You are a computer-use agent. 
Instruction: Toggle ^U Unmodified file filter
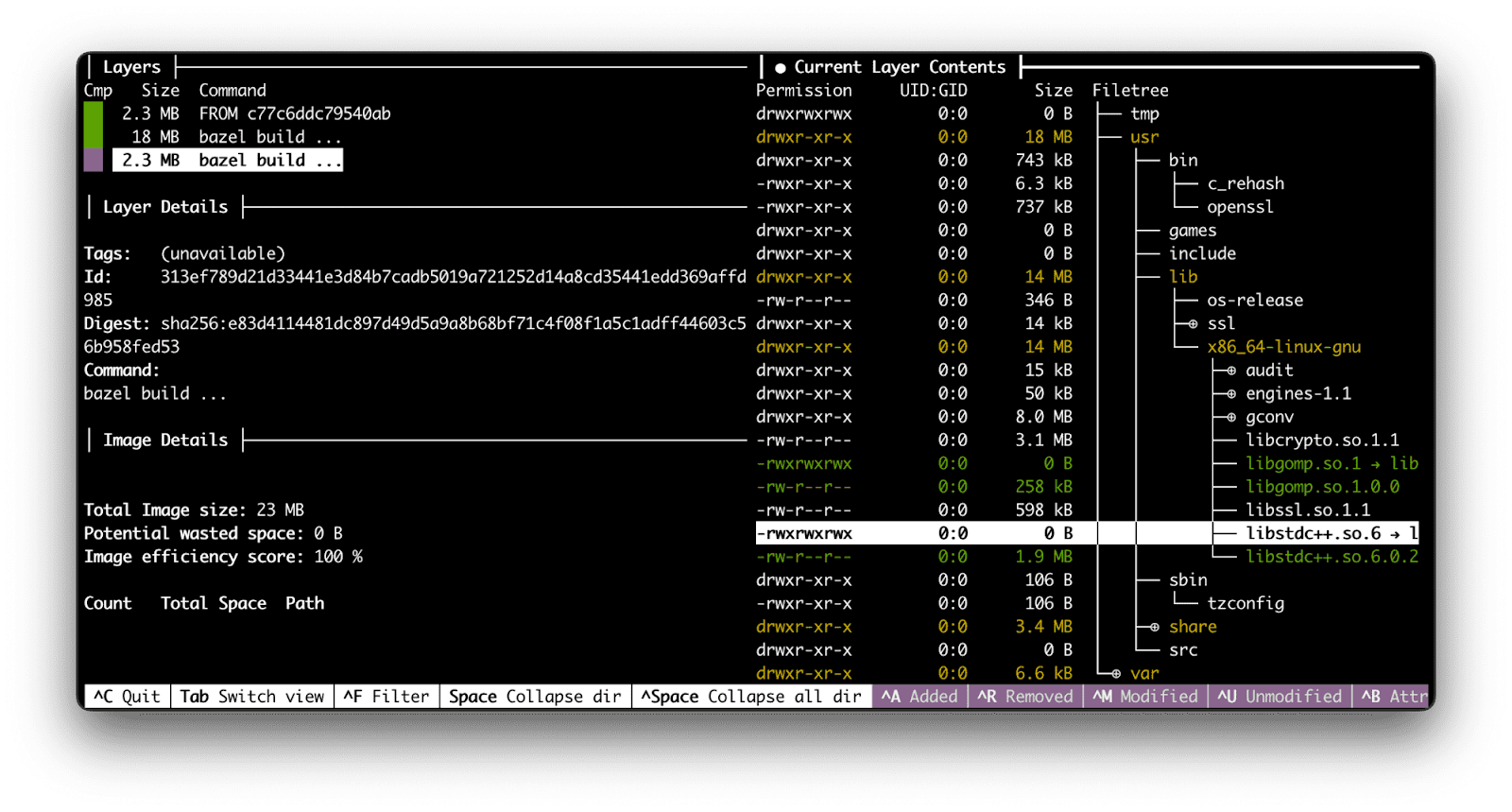pyautogui.click(x=1280, y=697)
